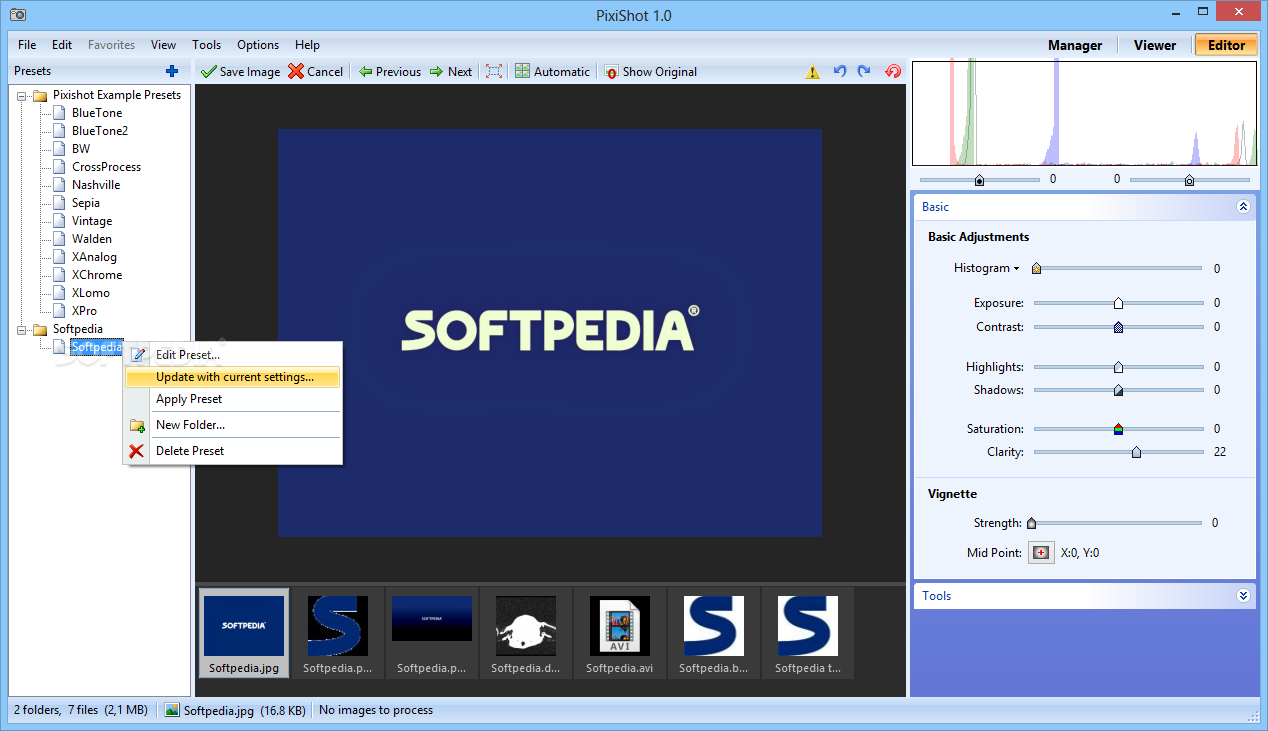Open the Edit menu
Viewport: 1268px width, 731px height.
62,45
